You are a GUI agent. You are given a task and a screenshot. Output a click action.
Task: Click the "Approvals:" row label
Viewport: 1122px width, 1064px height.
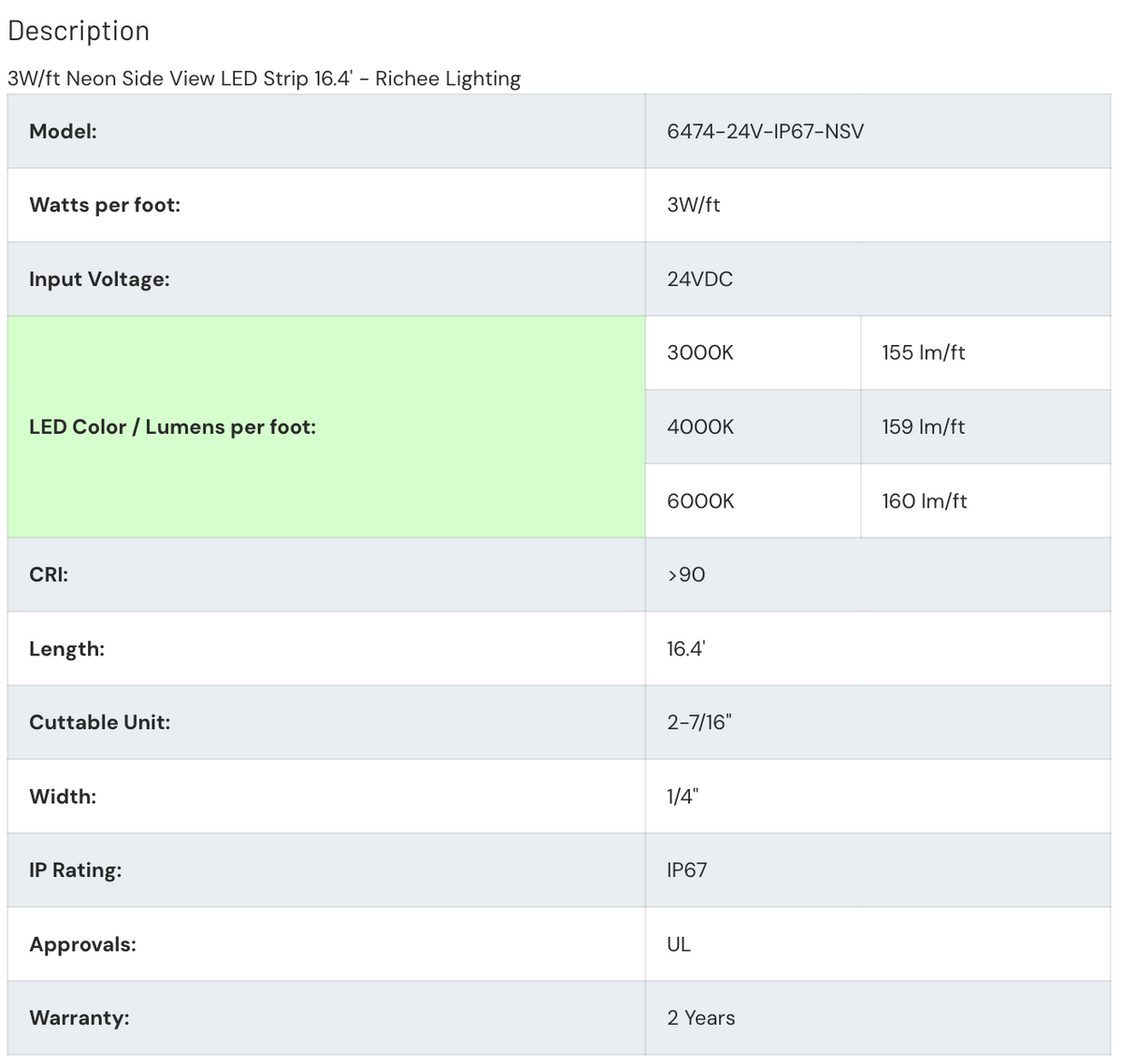82,944
